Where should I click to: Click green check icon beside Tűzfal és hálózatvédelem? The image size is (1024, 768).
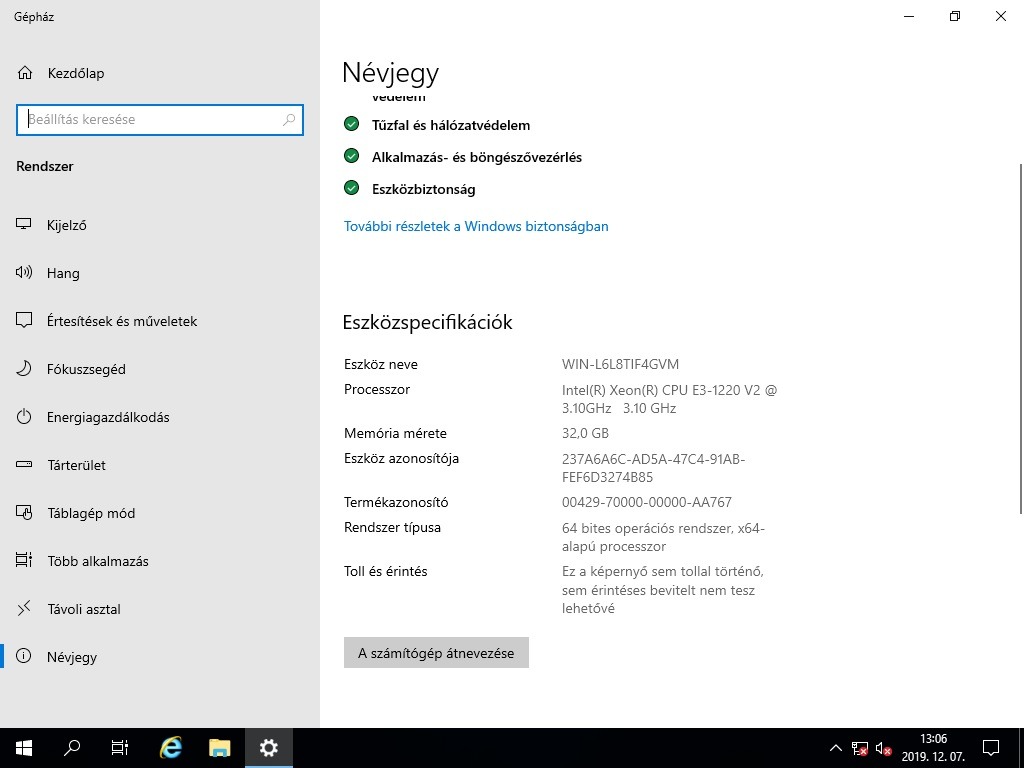[351, 124]
